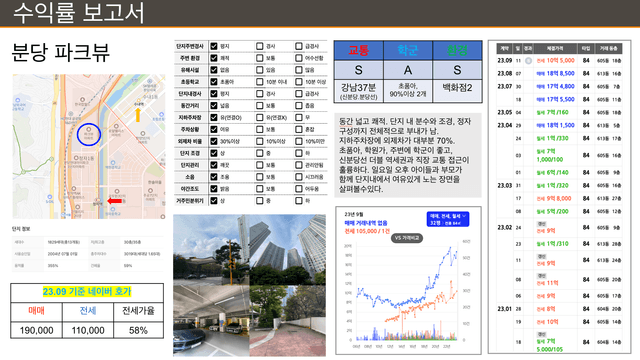Click the 계약 column header
This screenshot has width=640, height=360.
coord(504,49)
